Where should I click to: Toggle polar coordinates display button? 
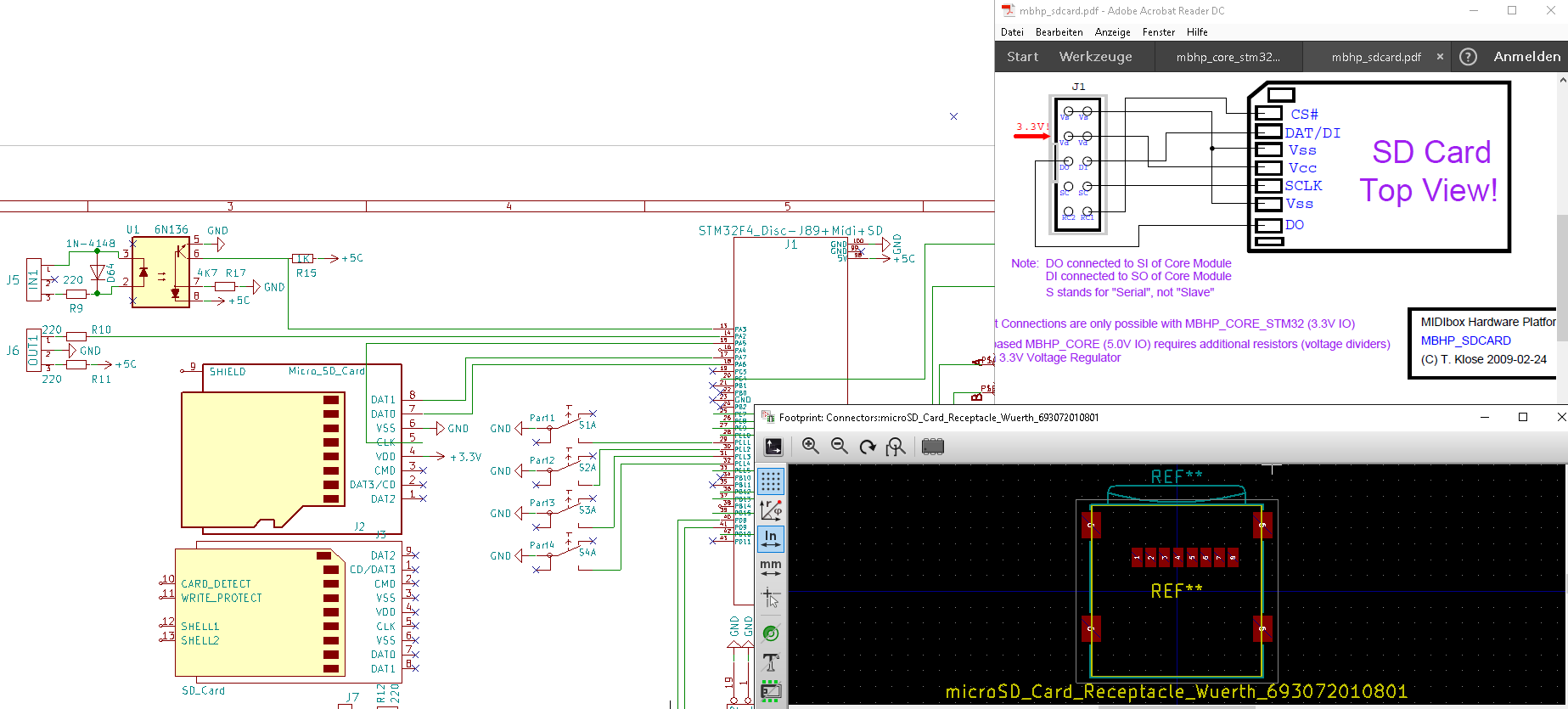[x=771, y=509]
